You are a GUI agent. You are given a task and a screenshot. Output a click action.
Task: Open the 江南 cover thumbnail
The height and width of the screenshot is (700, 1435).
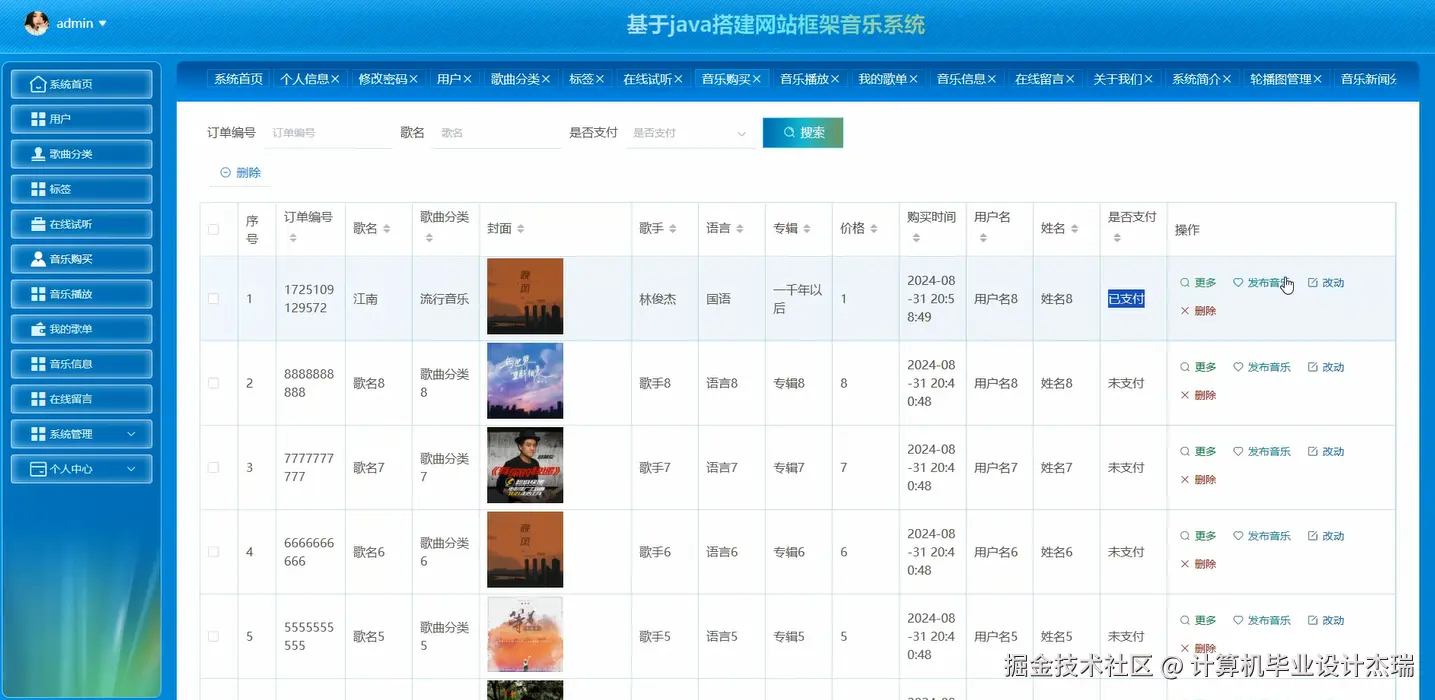pos(525,296)
